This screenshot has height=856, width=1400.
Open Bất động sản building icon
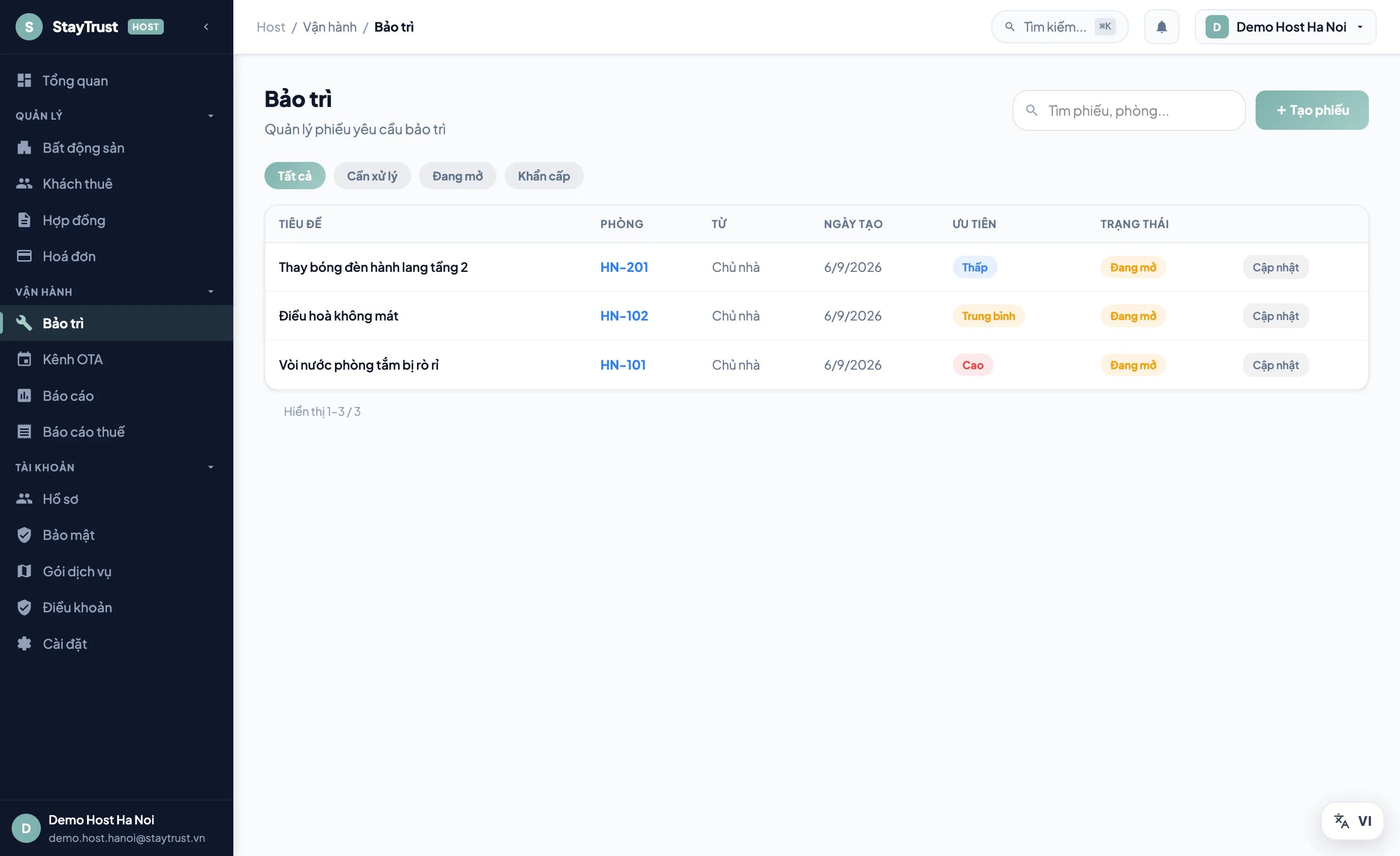click(24, 148)
